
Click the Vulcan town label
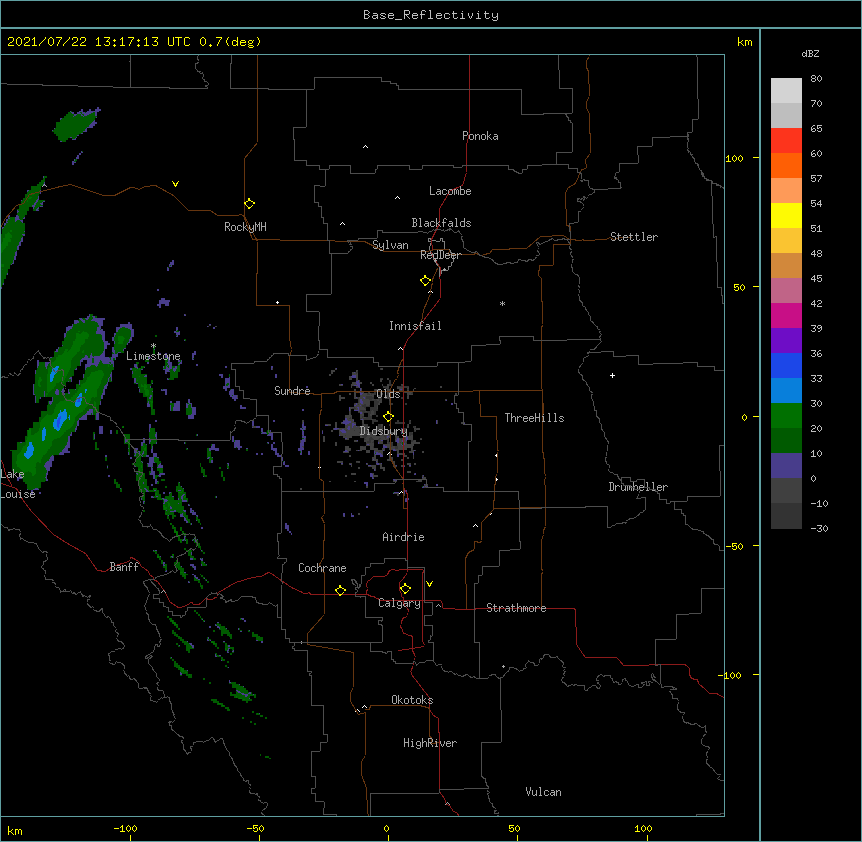click(543, 792)
